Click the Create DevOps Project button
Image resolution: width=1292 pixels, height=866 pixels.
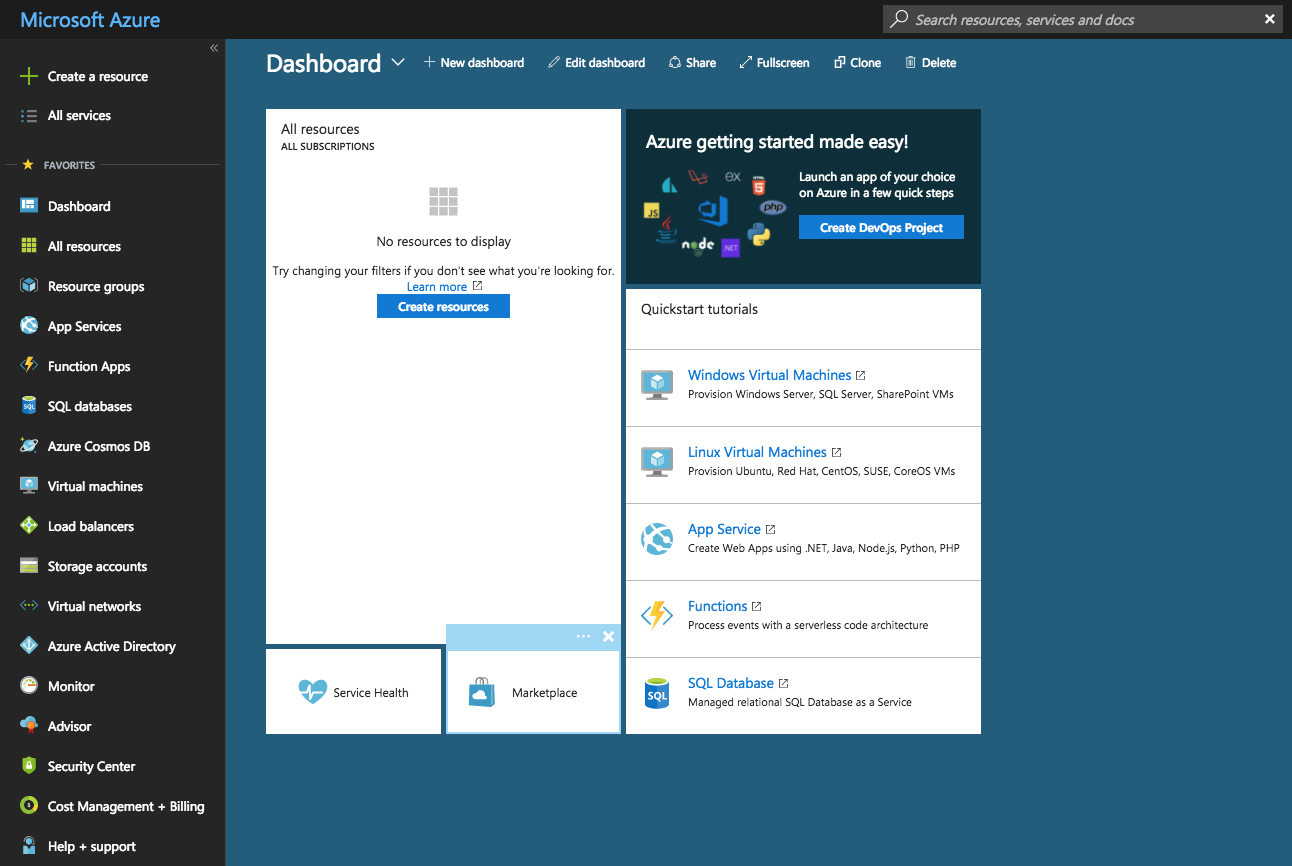click(880, 227)
